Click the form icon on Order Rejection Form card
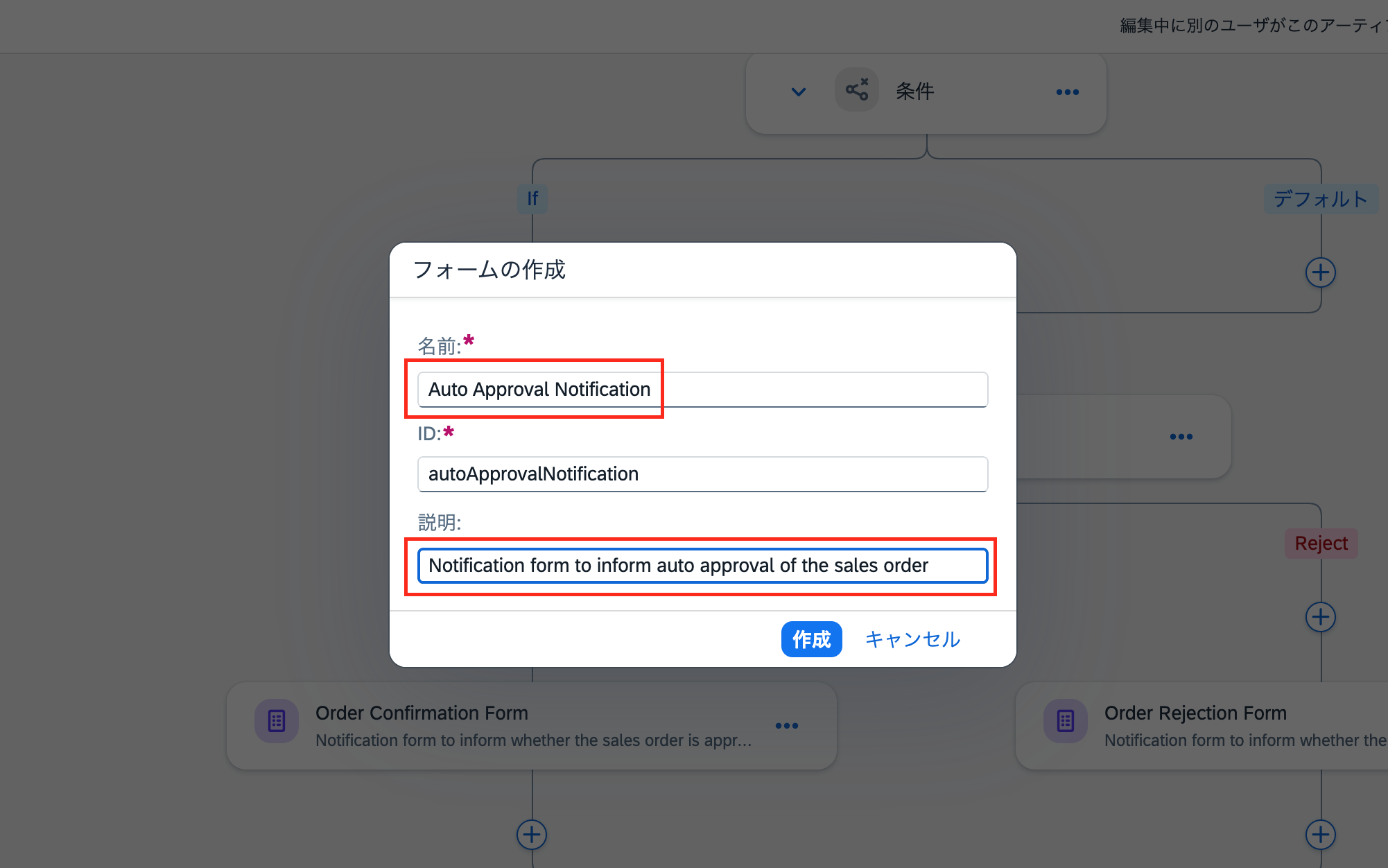Viewport: 1388px width, 868px height. pos(1065,721)
